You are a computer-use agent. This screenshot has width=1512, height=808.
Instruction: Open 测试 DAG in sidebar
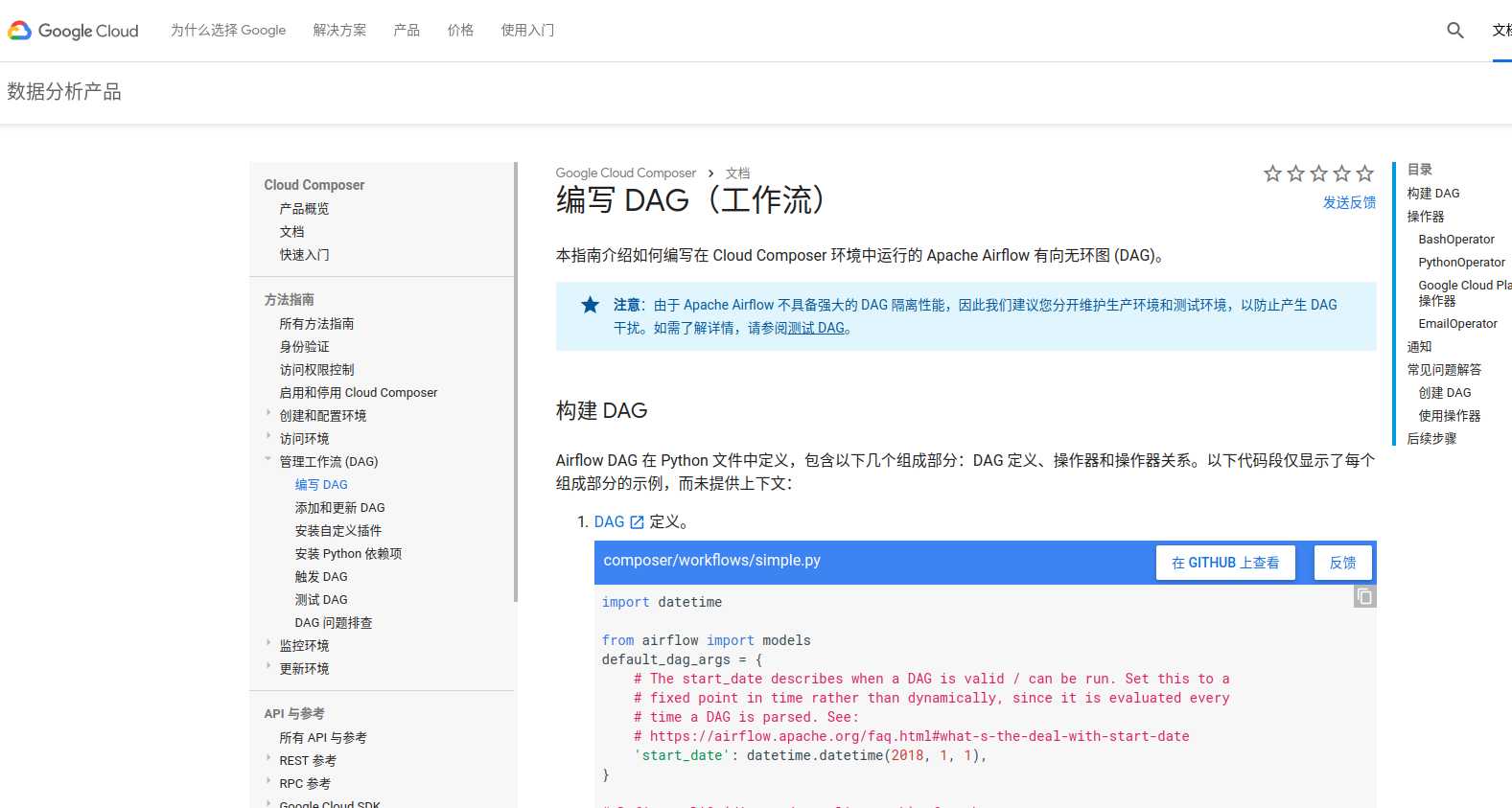coord(321,600)
